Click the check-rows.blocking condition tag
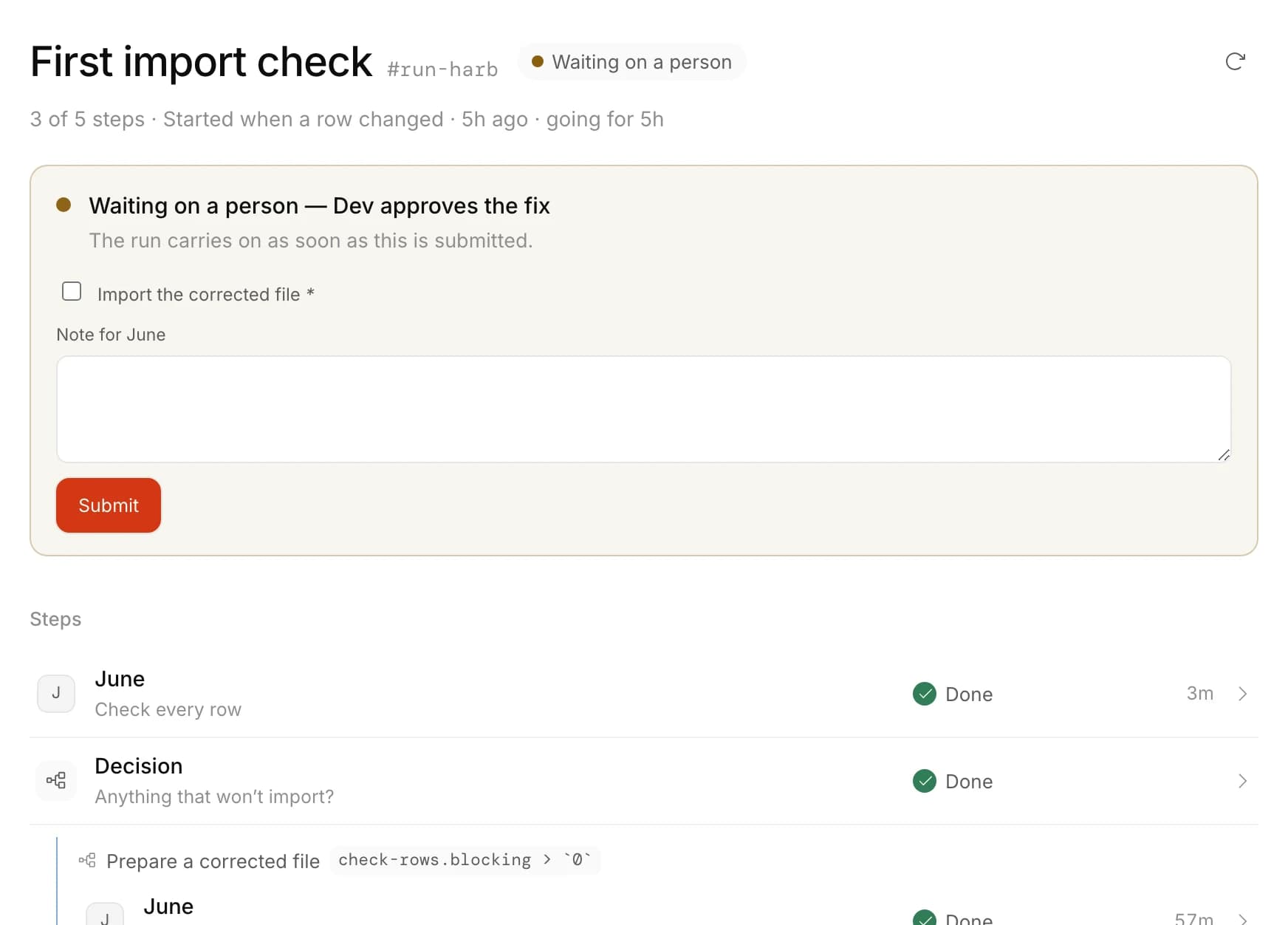This screenshot has width=1288, height=925. (x=465, y=860)
